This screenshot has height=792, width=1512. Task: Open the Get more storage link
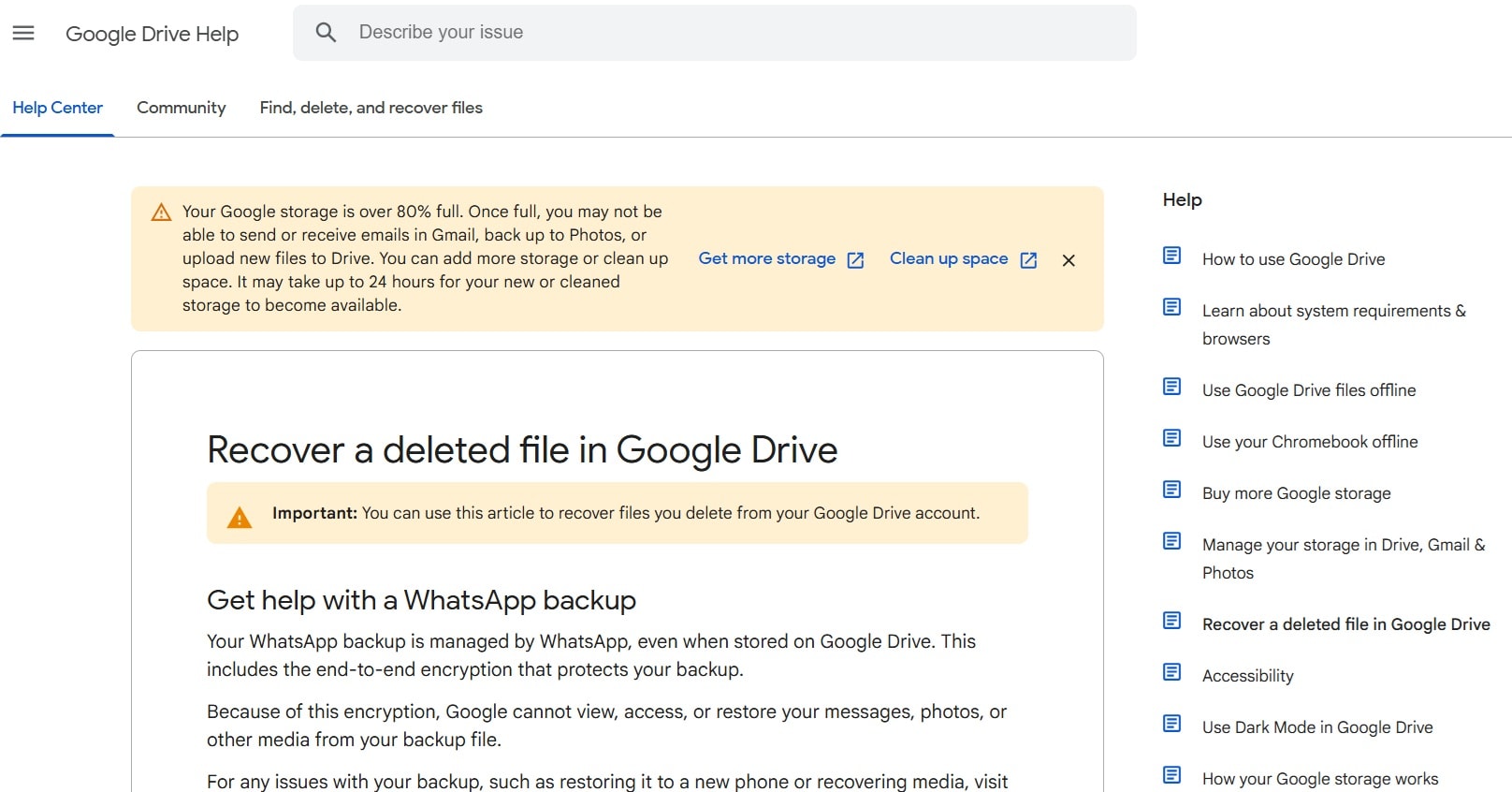(767, 258)
